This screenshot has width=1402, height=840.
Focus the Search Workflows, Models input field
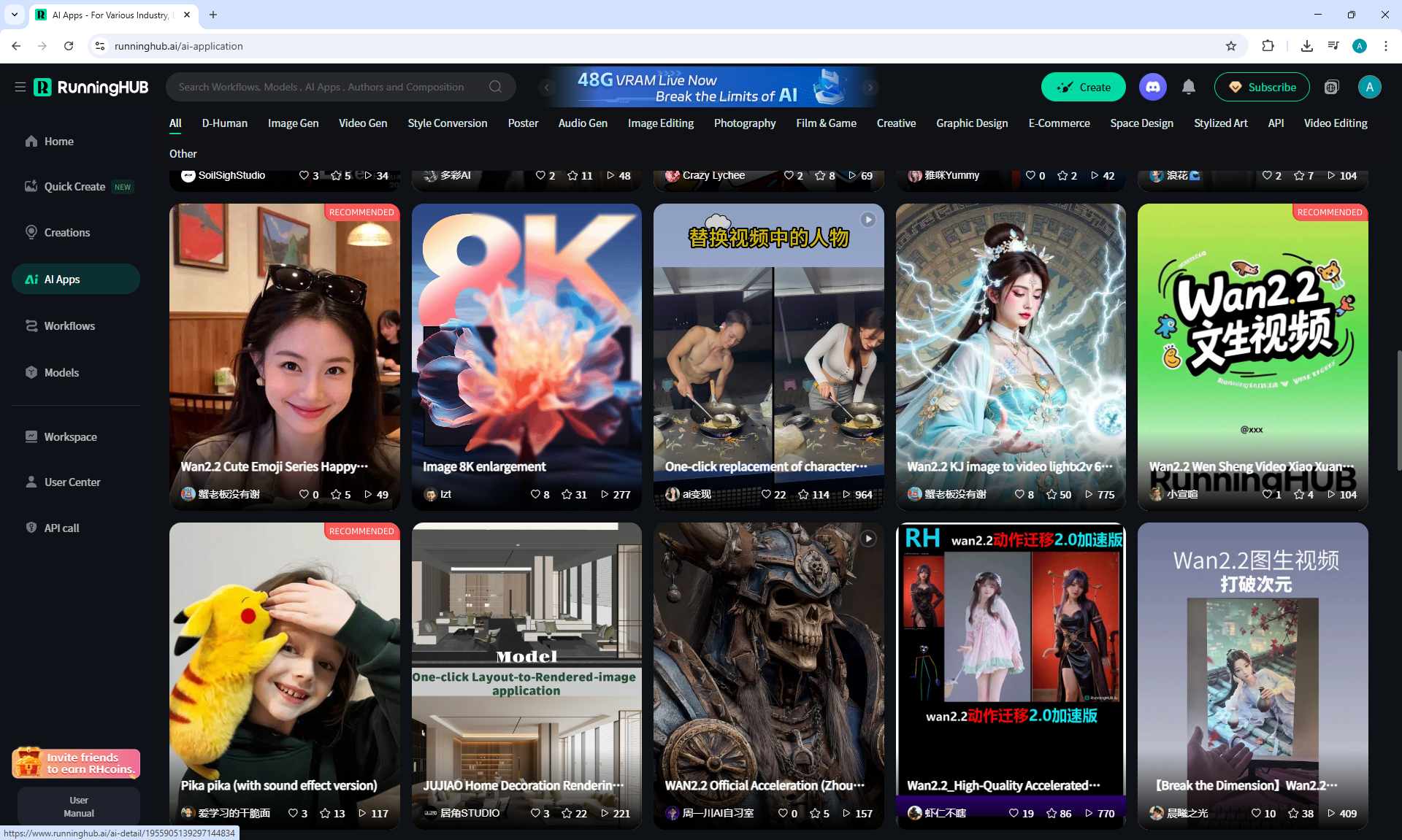[321, 87]
